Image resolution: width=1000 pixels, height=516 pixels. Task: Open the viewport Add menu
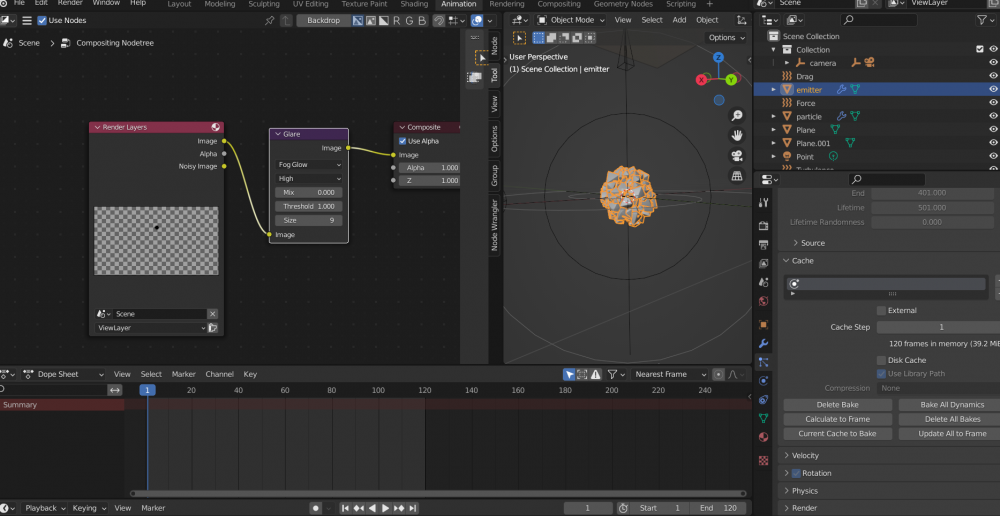(679, 20)
